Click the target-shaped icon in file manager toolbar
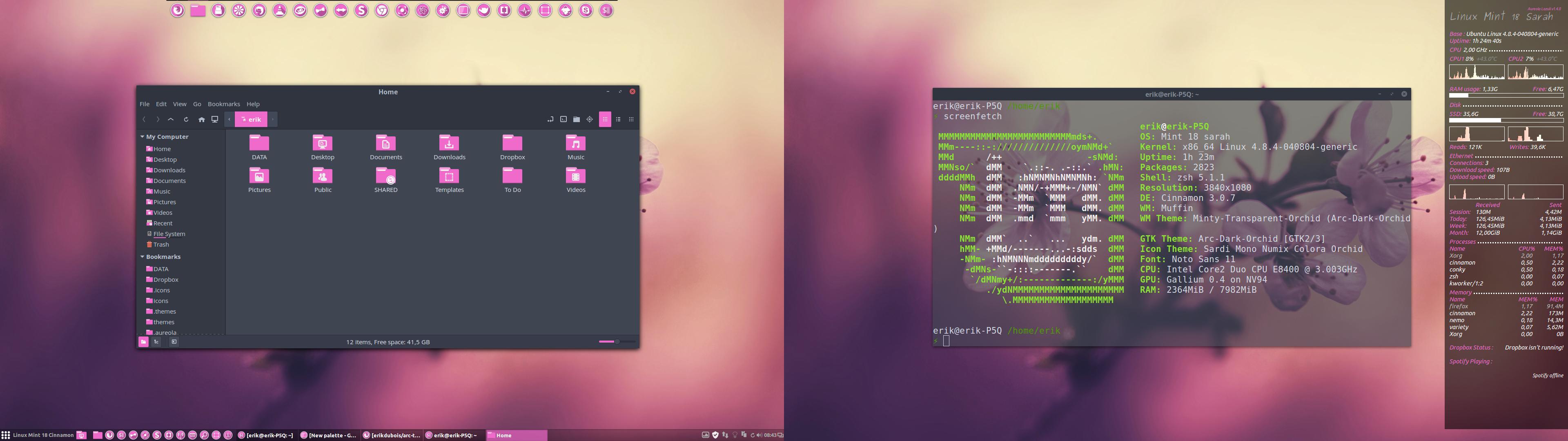This screenshot has width=1568, height=441. (x=590, y=119)
